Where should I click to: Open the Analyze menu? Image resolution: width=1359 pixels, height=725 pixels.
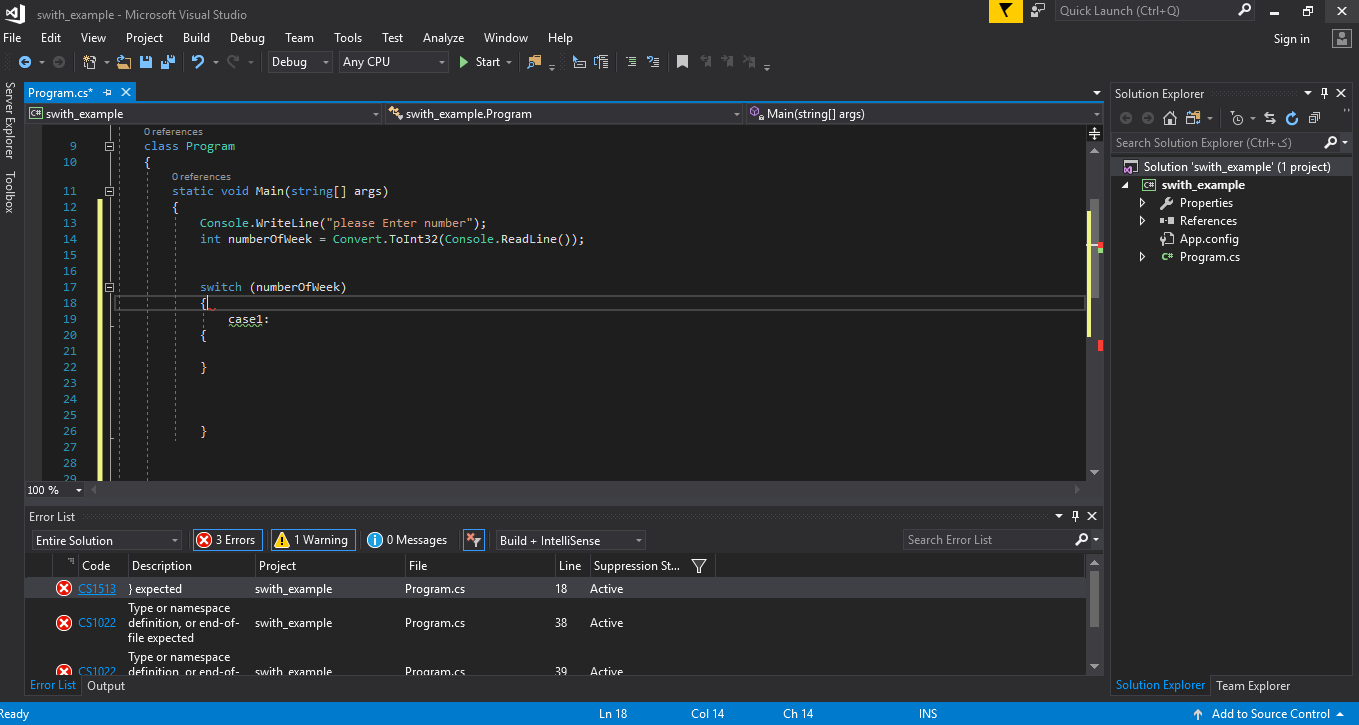[x=443, y=38]
